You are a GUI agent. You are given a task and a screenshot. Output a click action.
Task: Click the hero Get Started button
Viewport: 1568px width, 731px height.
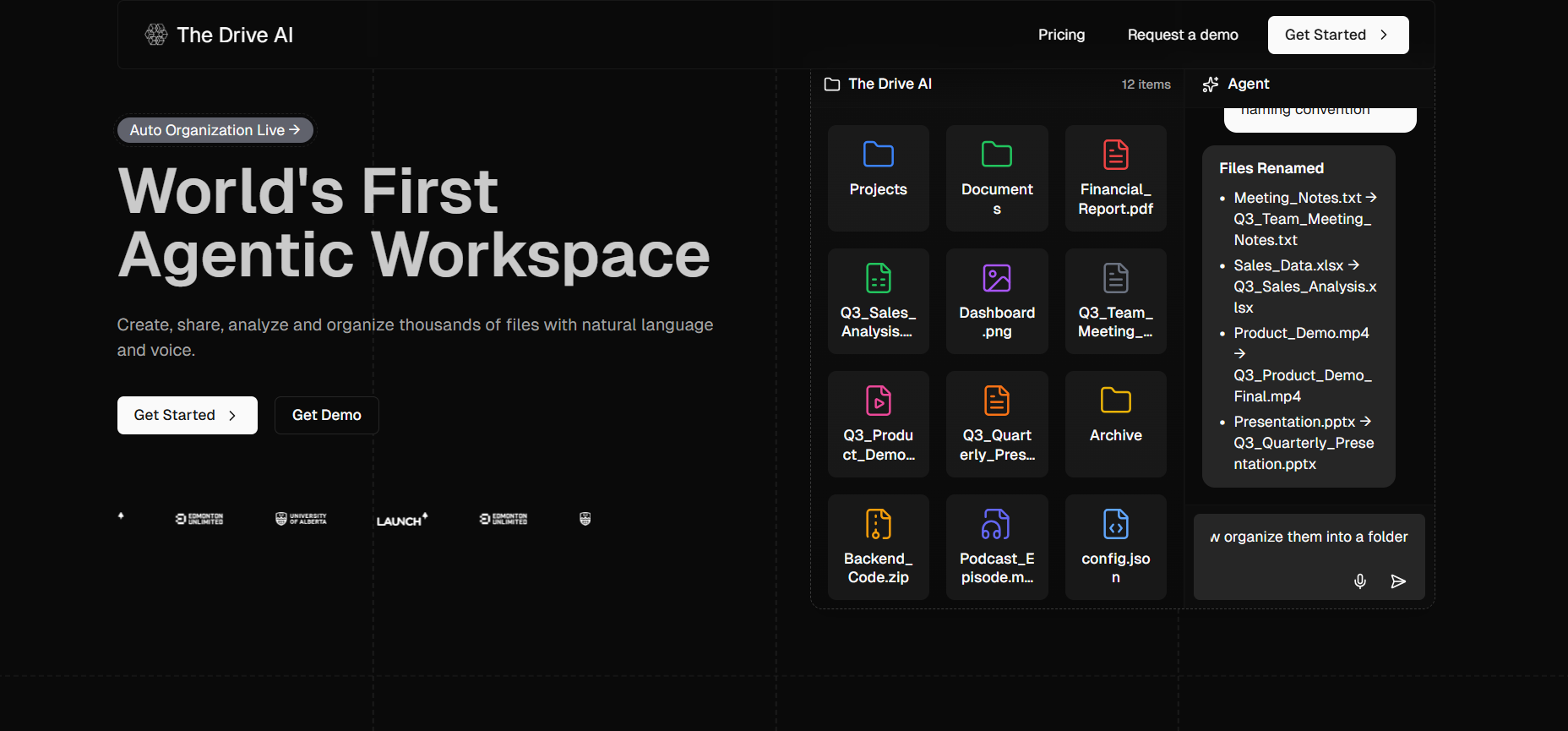[188, 415]
